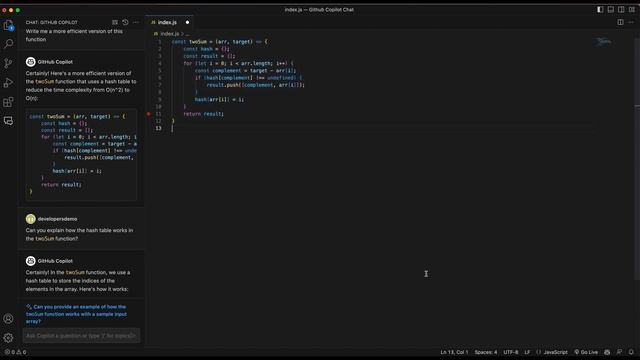Change end of line sequence LF
Image resolution: width=640 pixels, height=360 pixels.
527,352
